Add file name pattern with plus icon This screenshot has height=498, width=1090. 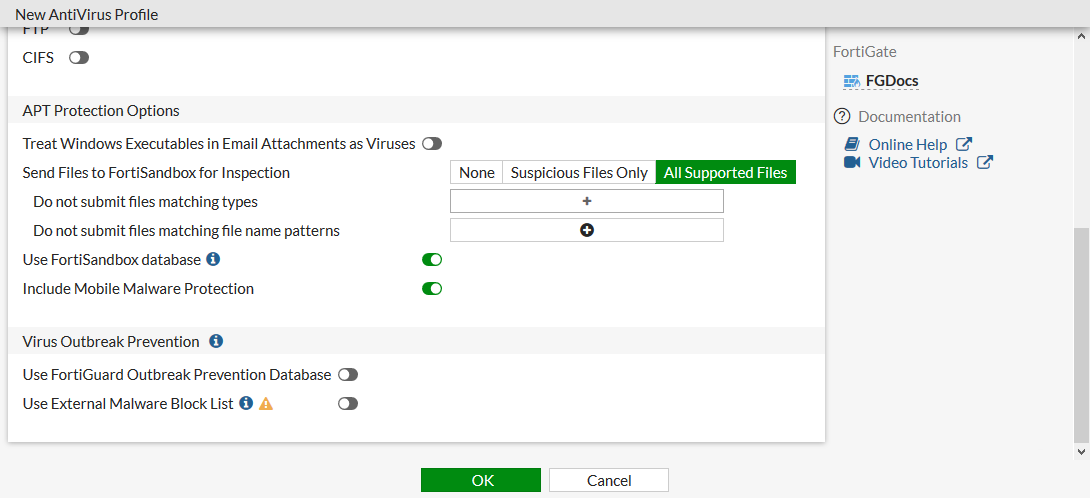click(587, 231)
